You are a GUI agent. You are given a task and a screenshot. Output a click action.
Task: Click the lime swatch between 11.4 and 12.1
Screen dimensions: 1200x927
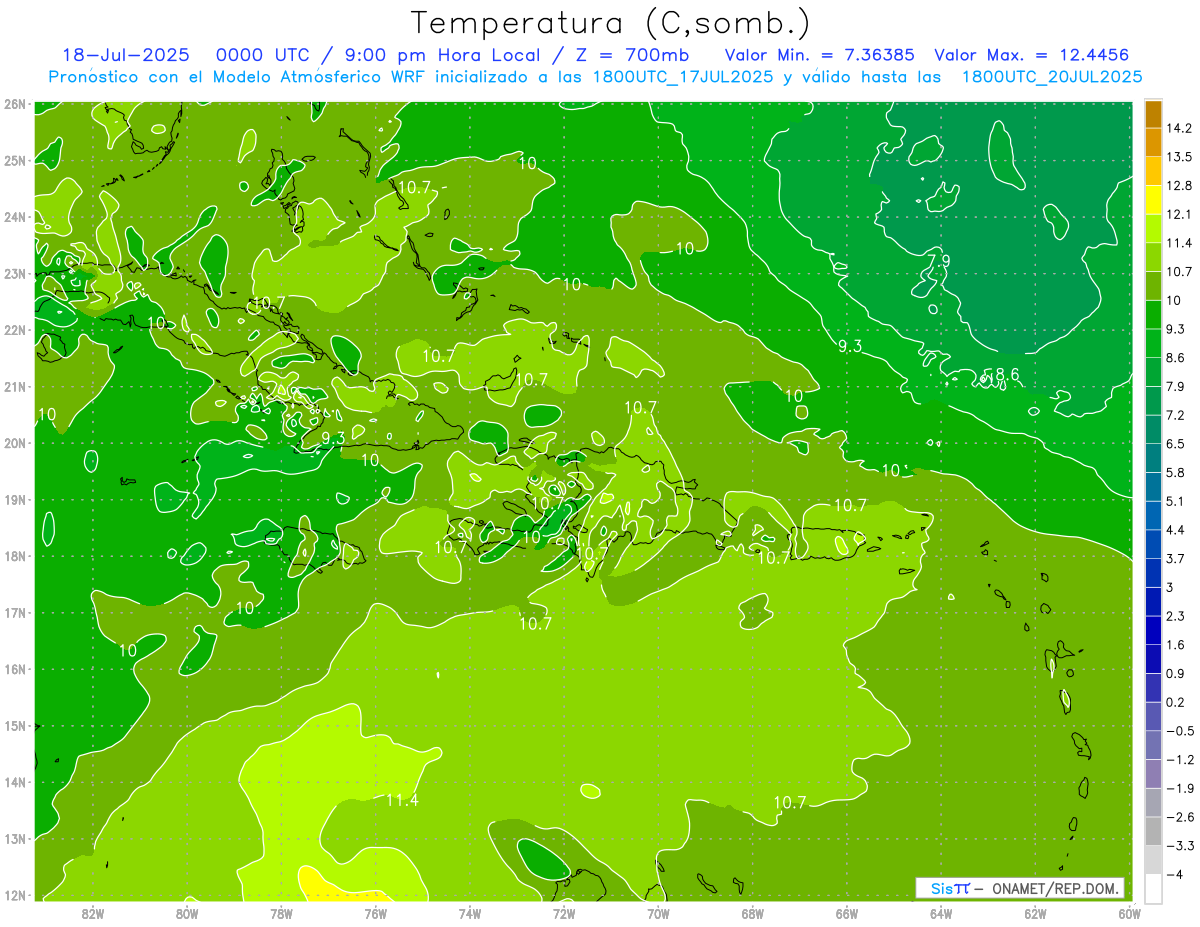tap(1153, 228)
